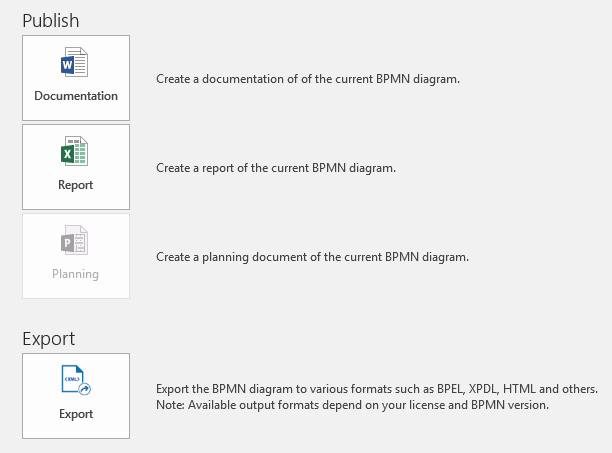Click the grey P badge on Planning icon
Viewport: 612px width, 453px height.
pos(67,243)
